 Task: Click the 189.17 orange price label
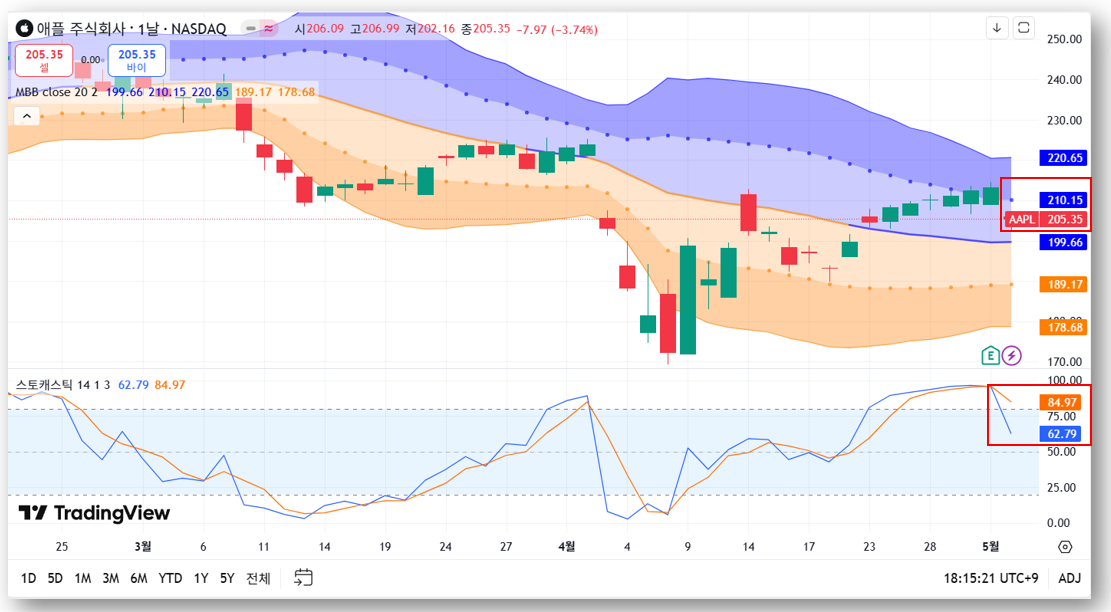(x=1063, y=284)
